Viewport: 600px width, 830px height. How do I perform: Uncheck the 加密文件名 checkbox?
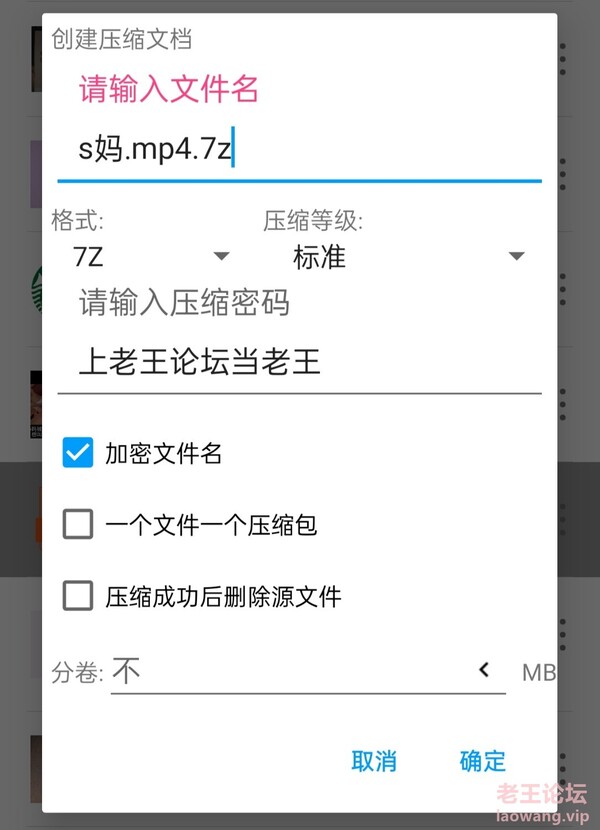pyautogui.click(x=78, y=453)
